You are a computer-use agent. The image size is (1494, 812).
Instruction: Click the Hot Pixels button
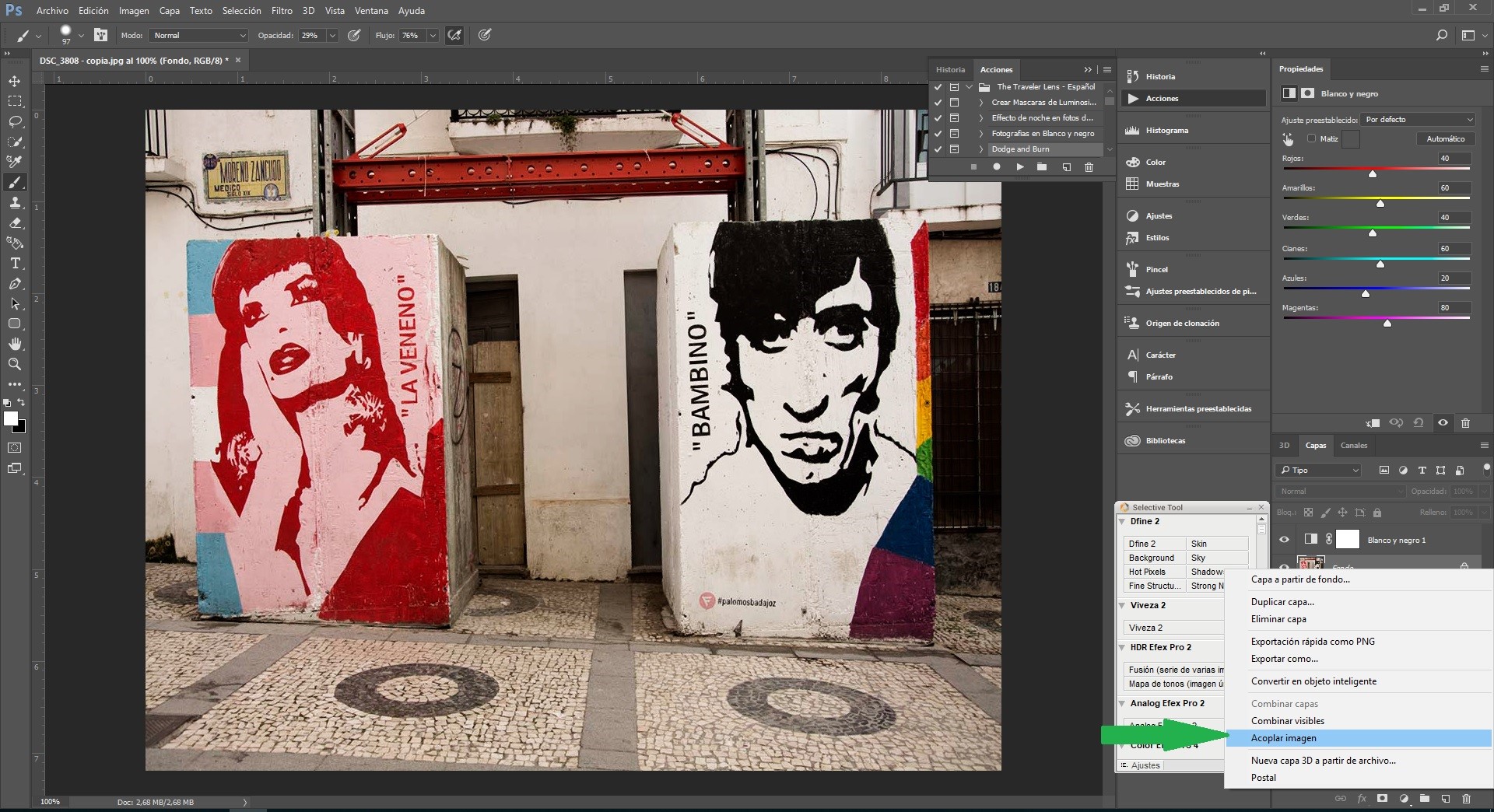pos(1154,572)
